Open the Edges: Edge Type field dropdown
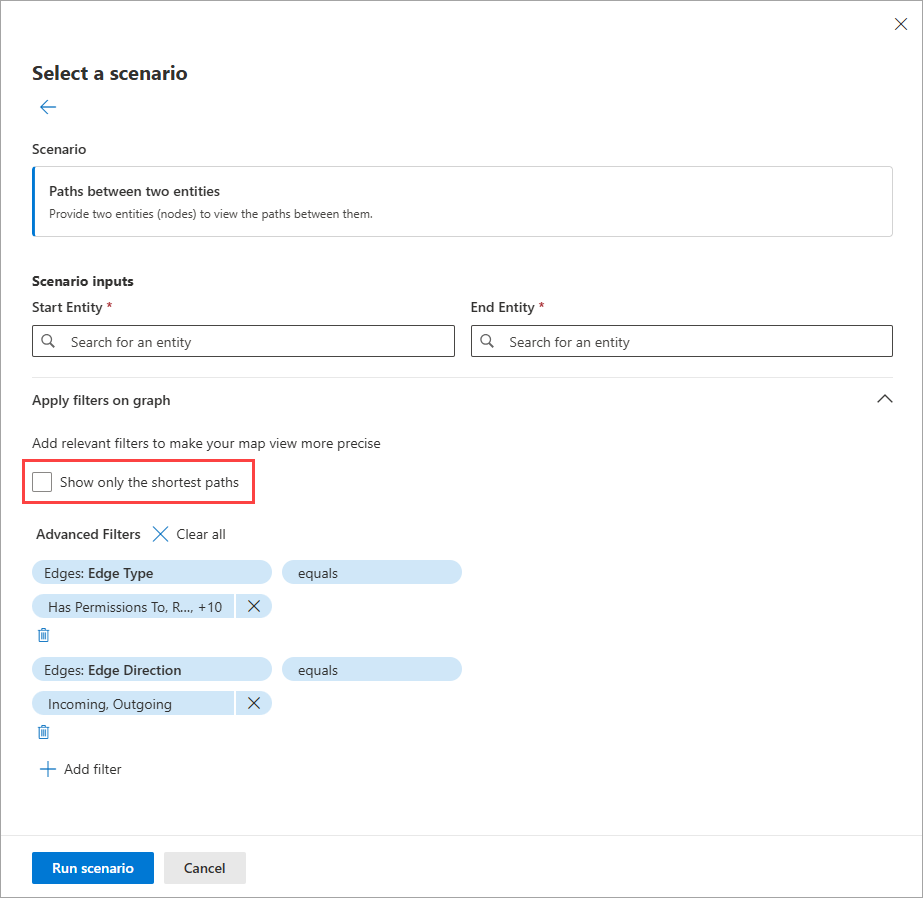The height and width of the screenshot is (898, 923). point(152,572)
